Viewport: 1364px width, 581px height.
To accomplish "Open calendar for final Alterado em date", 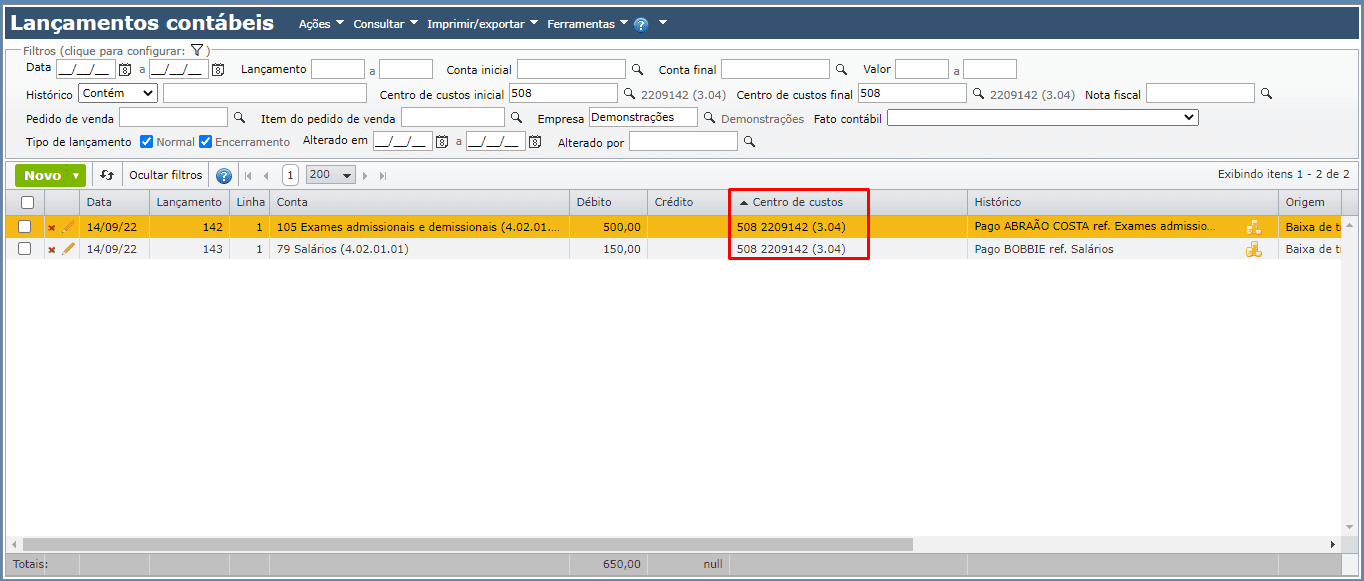I will (x=535, y=142).
